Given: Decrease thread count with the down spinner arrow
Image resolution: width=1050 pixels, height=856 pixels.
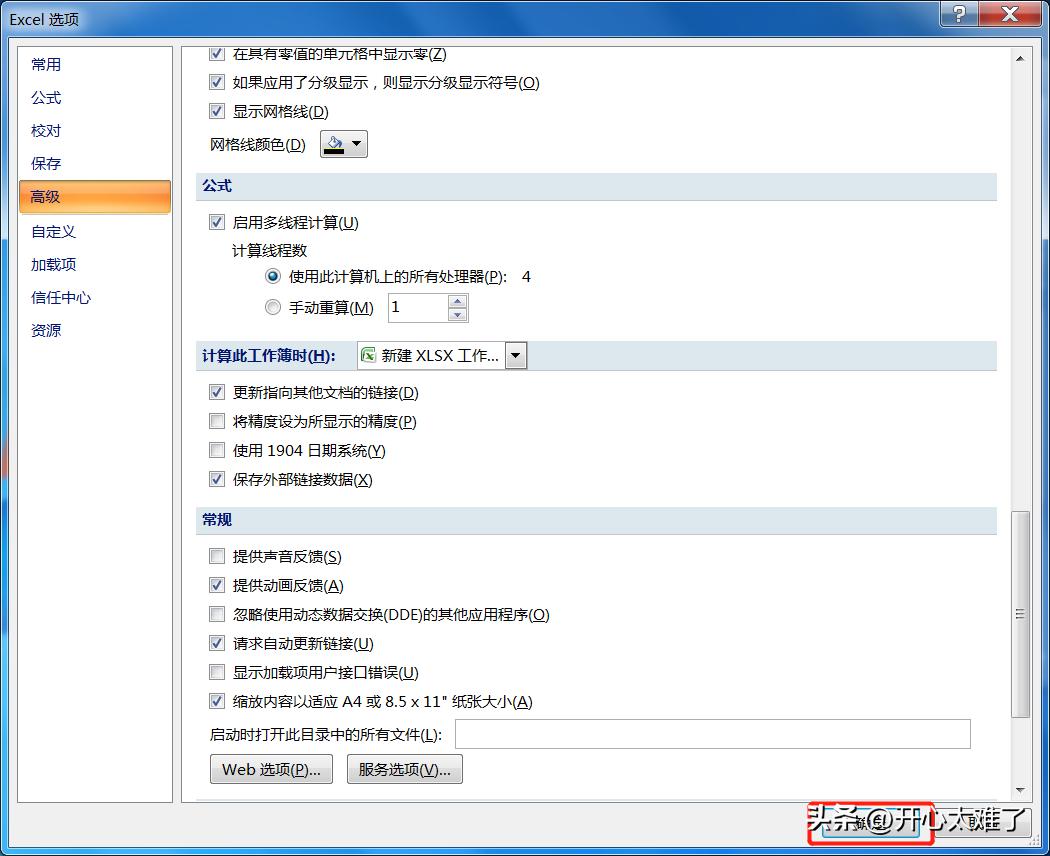Looking at the screenshot, I should [457, 315].
